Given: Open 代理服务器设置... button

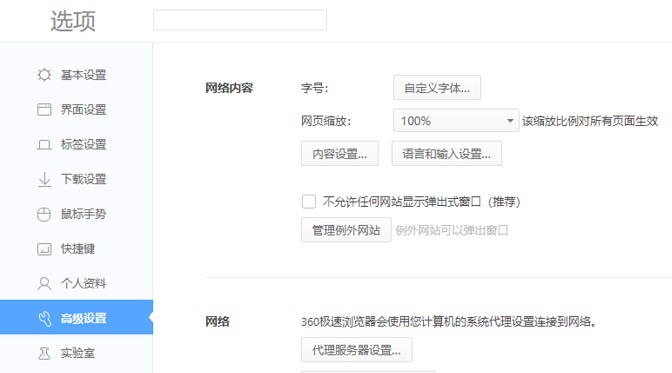Looking at the screenshot, I should coord(357,350).
